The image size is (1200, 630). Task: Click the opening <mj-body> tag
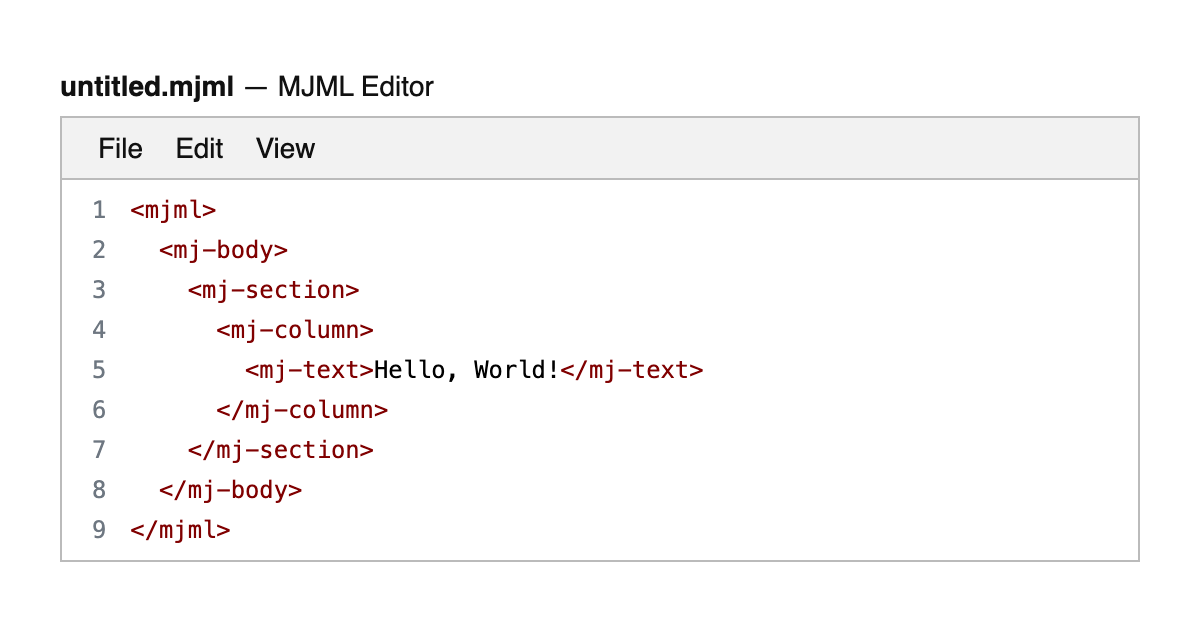[223, 250]
